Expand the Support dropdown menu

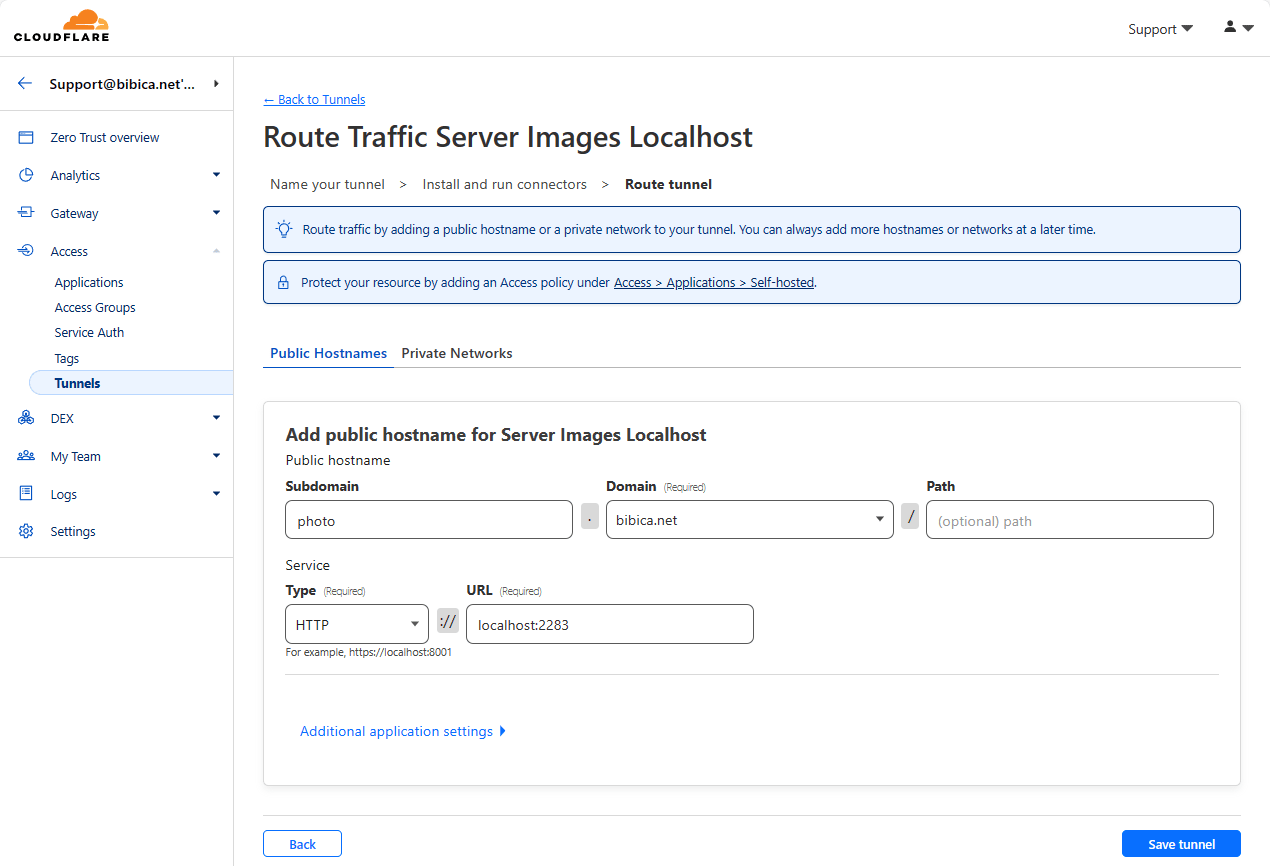[x=1160, y=29]
